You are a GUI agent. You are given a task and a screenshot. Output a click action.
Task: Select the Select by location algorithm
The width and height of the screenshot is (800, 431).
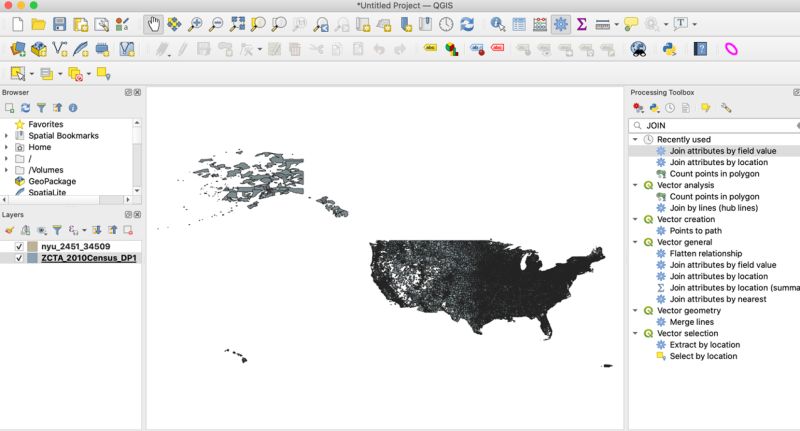pyautogui.click(x=703, y=356)
